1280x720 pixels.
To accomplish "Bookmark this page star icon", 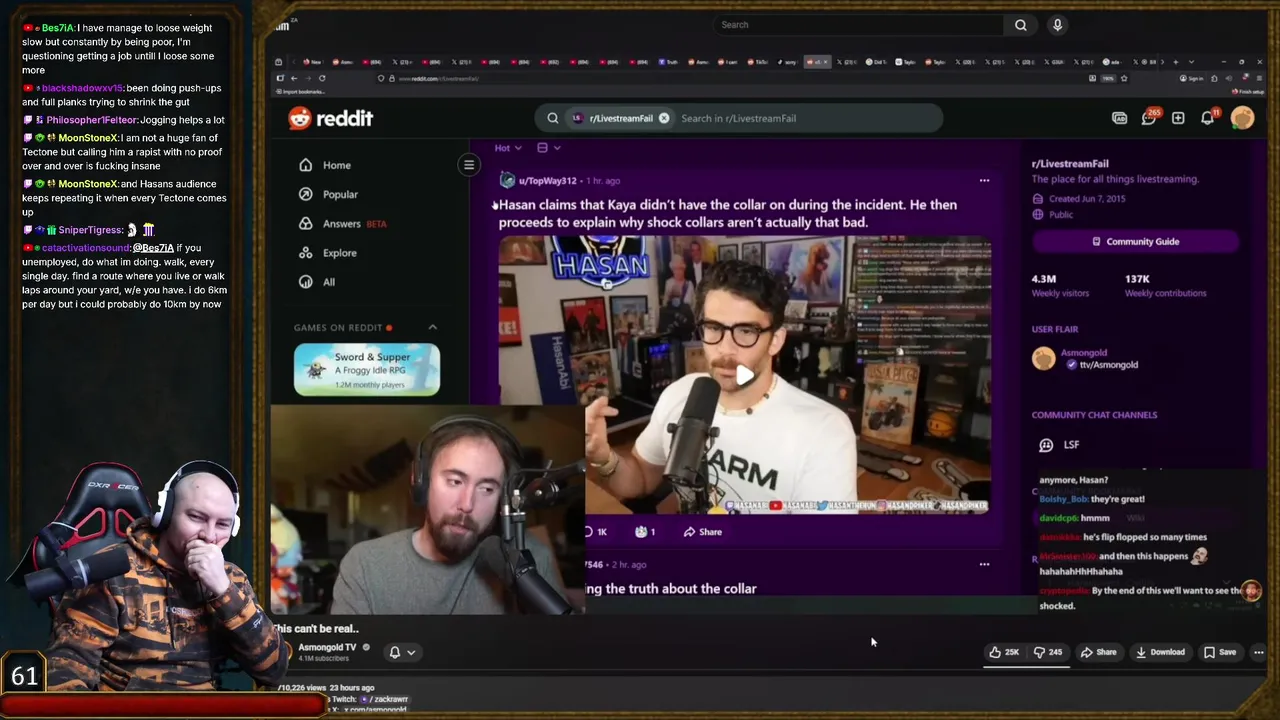I will [x=1124, y=78].
